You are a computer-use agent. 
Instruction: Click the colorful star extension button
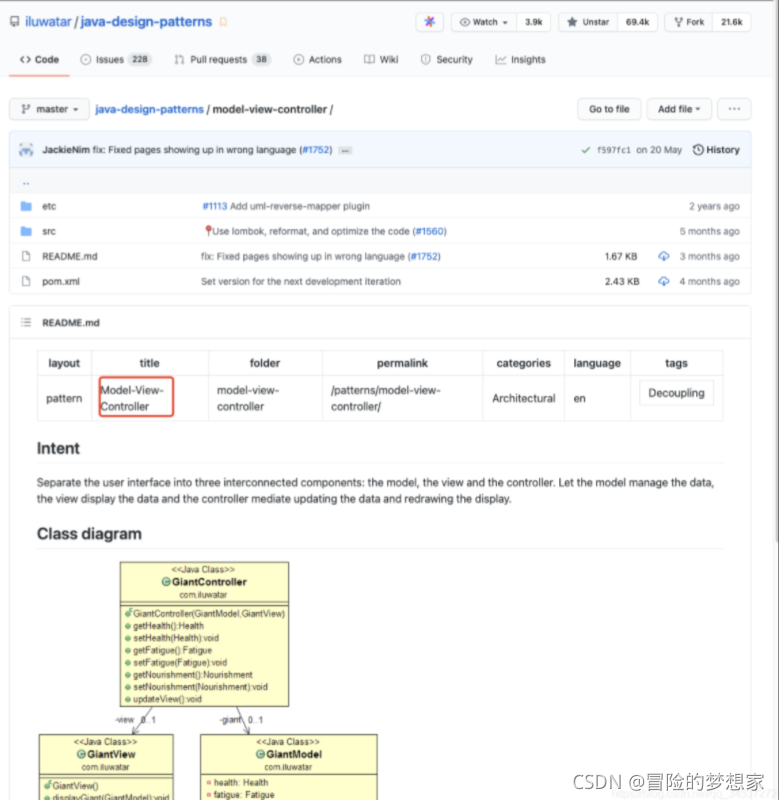click(430, 22)
